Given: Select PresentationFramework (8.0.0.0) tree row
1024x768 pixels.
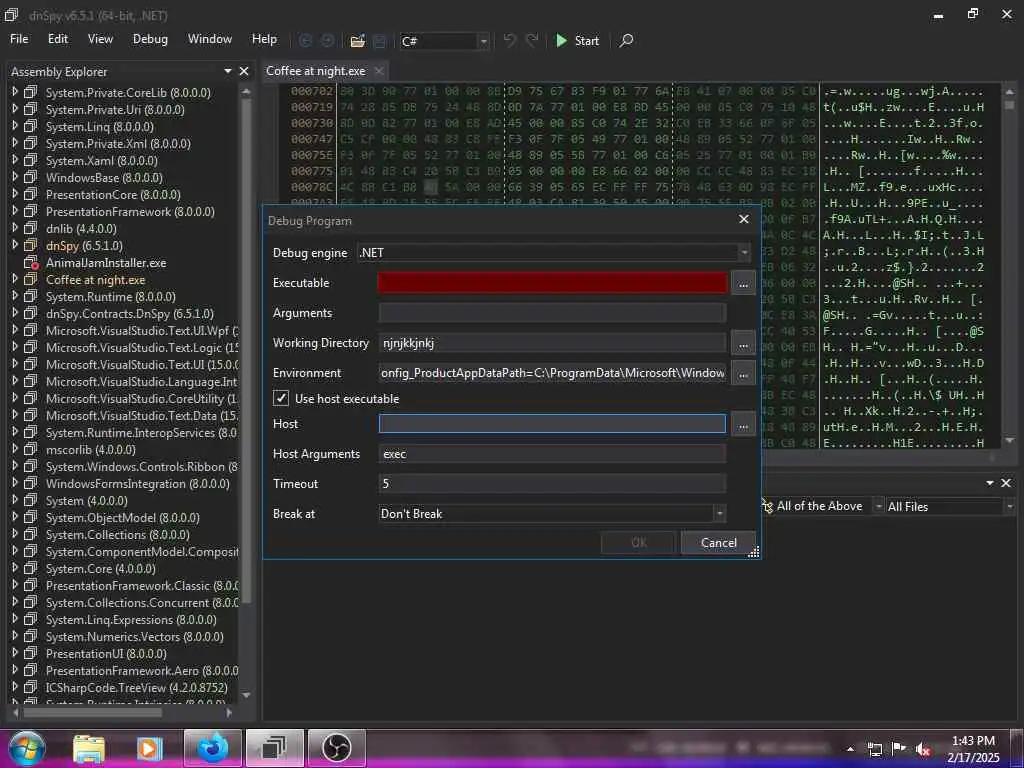Looking at the screenshot, I should (130, 212).
